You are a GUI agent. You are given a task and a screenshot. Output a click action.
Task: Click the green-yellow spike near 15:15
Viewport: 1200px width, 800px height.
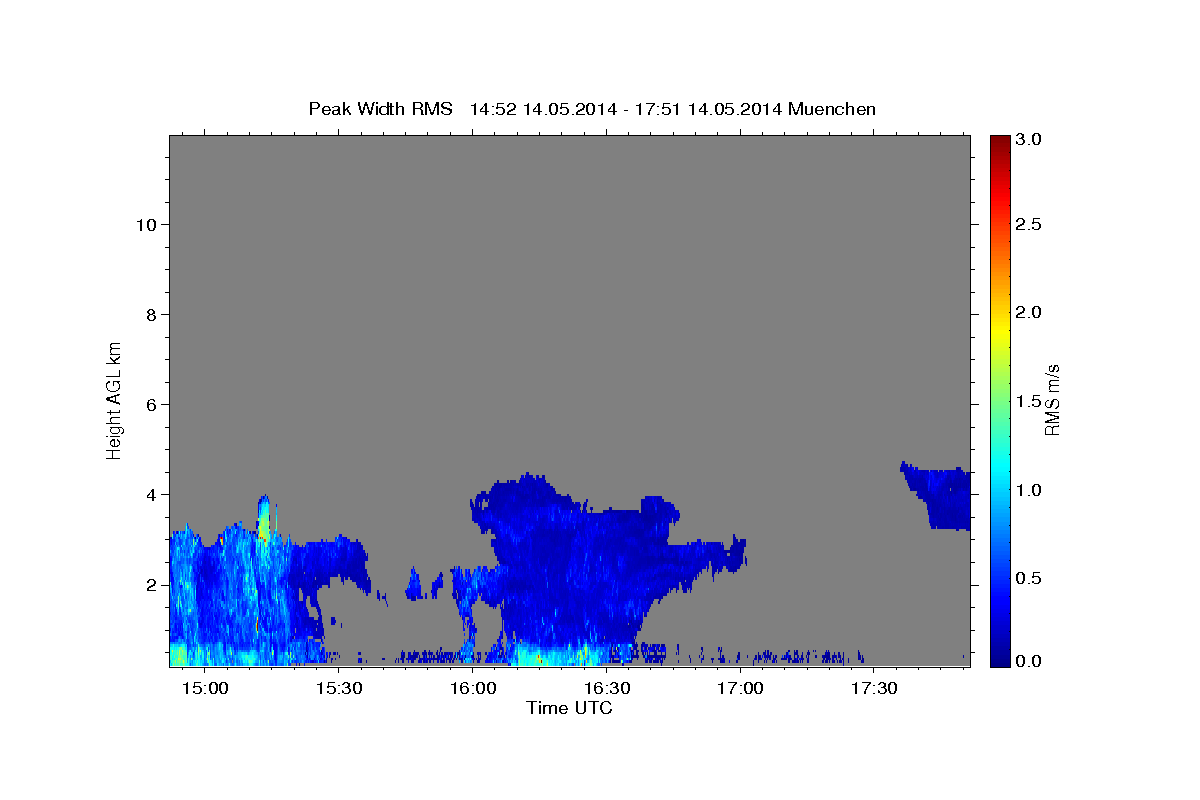click(x=264, y=518)
